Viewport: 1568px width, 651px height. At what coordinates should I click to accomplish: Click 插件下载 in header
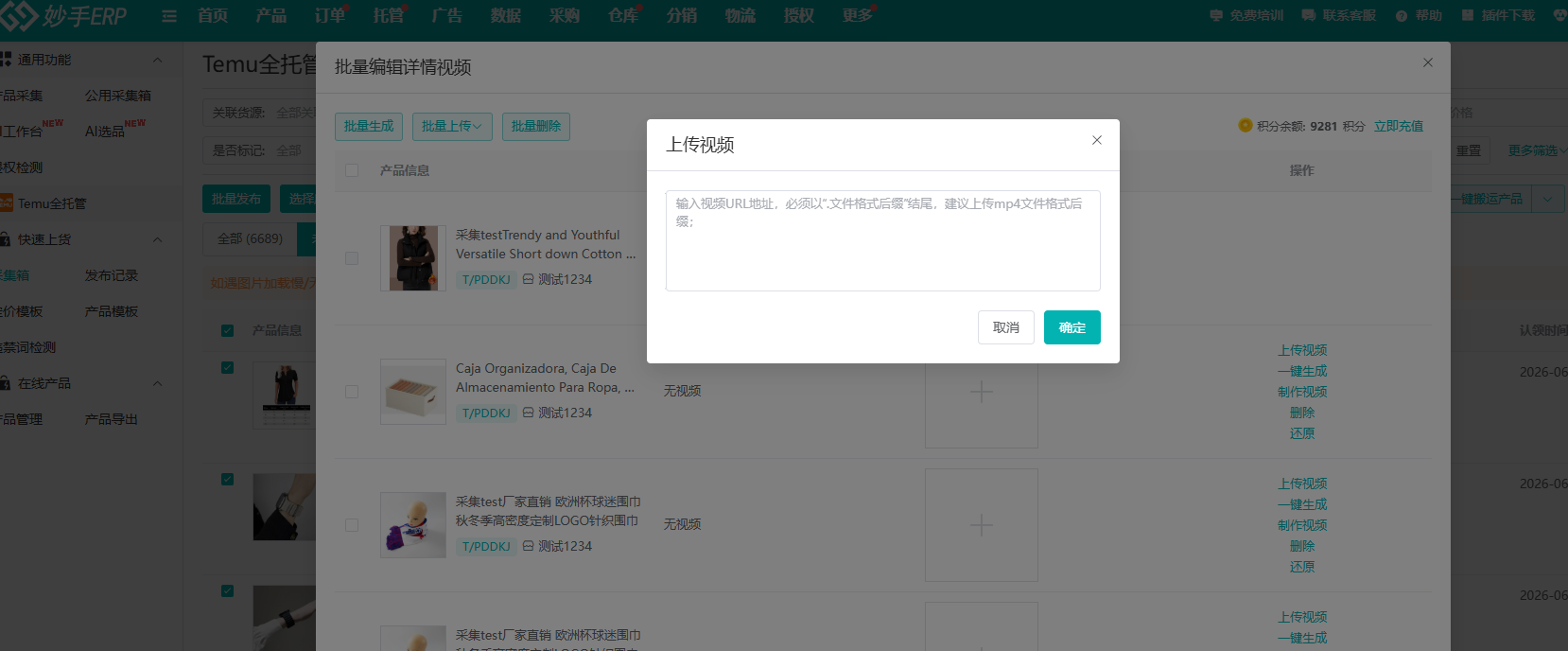[1499, 16]
